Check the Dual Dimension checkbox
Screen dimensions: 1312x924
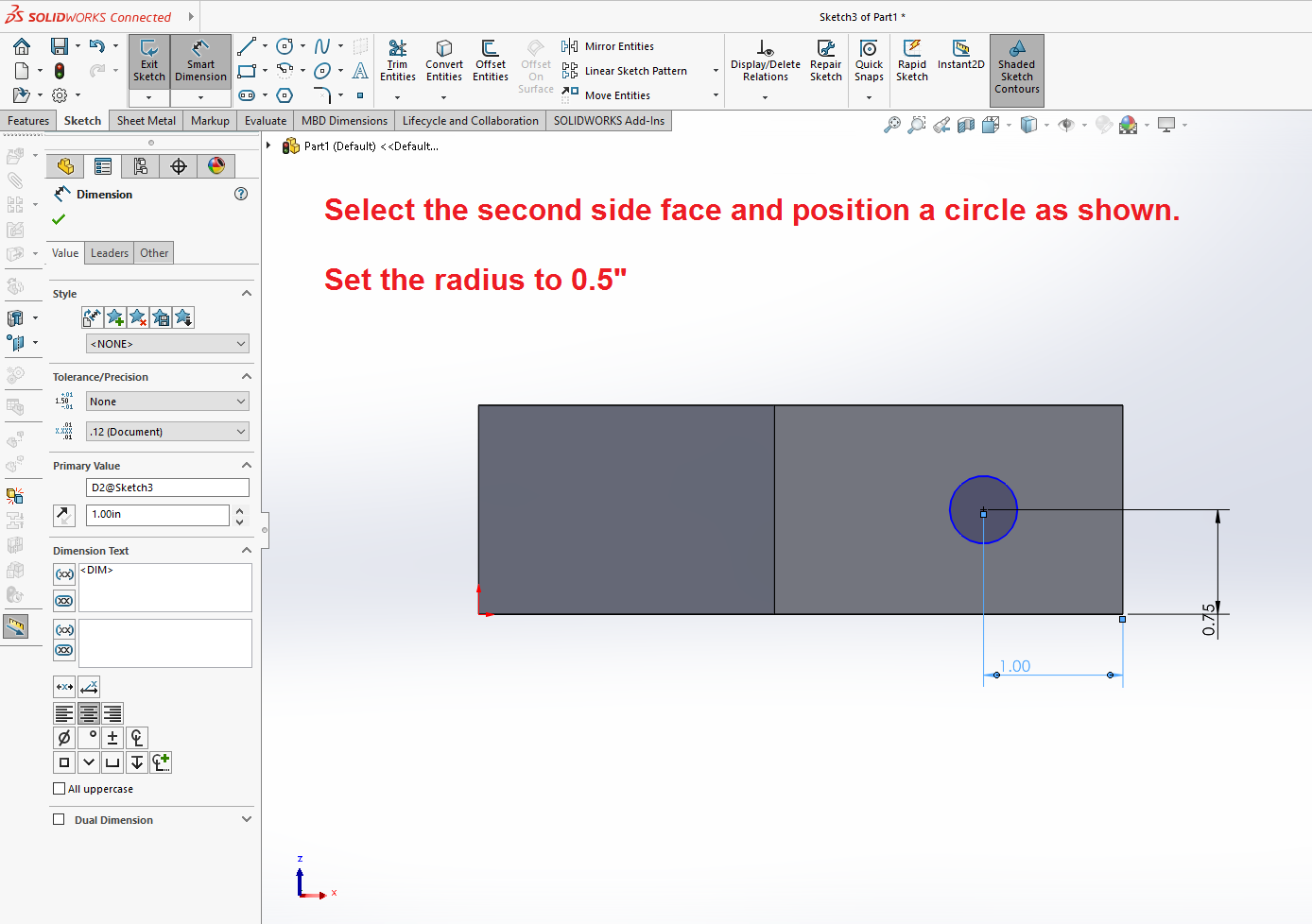coord(60,820)
